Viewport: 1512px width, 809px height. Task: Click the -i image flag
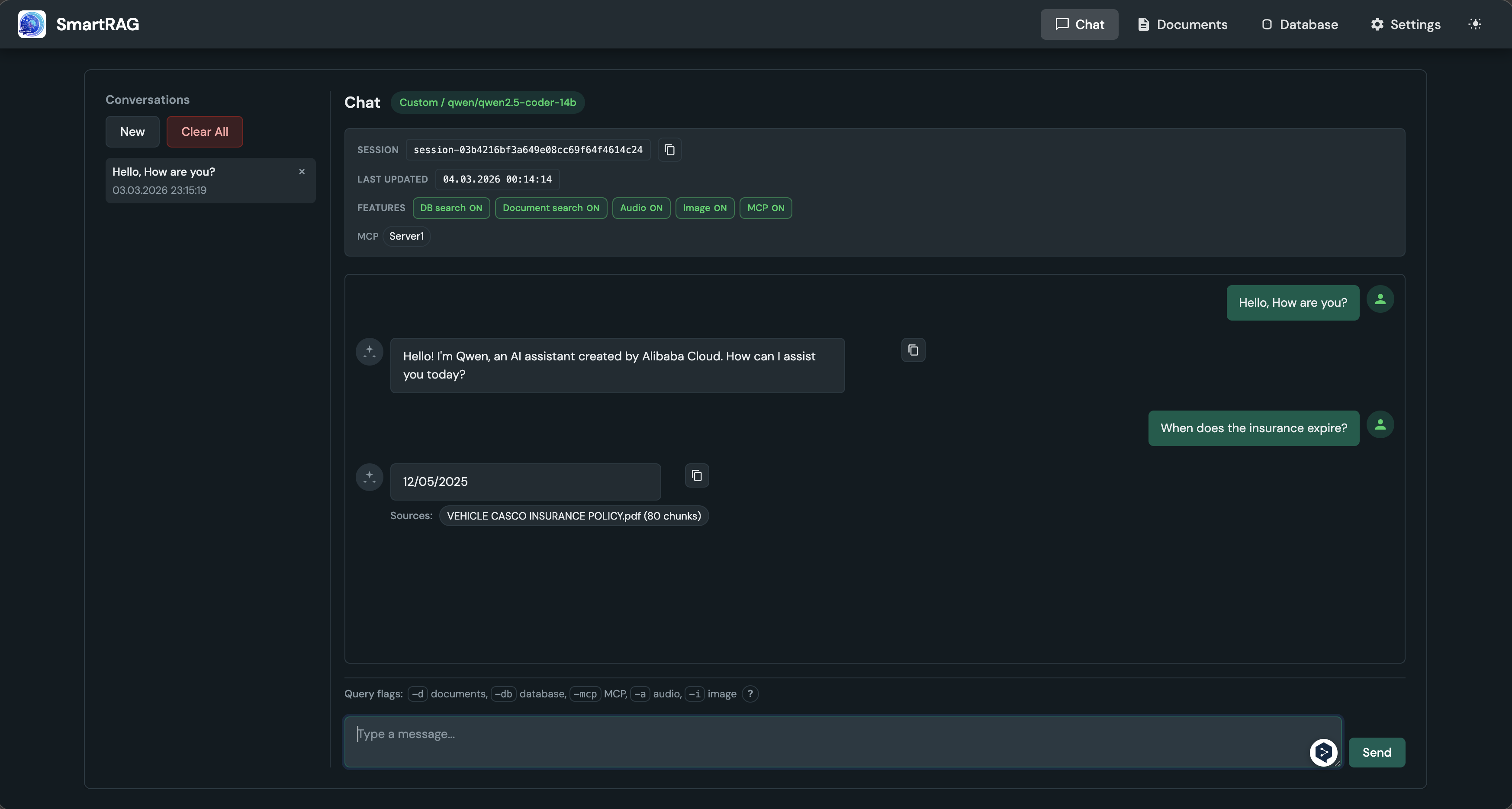tap(695, 694)
